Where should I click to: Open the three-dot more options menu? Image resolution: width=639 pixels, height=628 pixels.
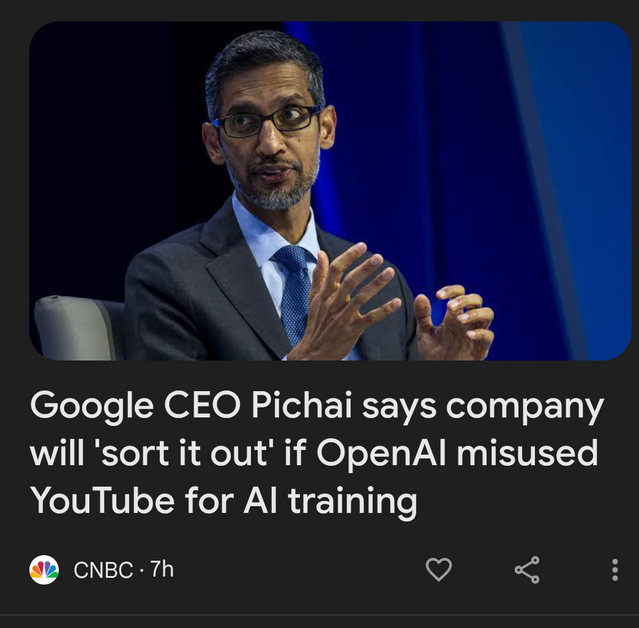(615, 569)
